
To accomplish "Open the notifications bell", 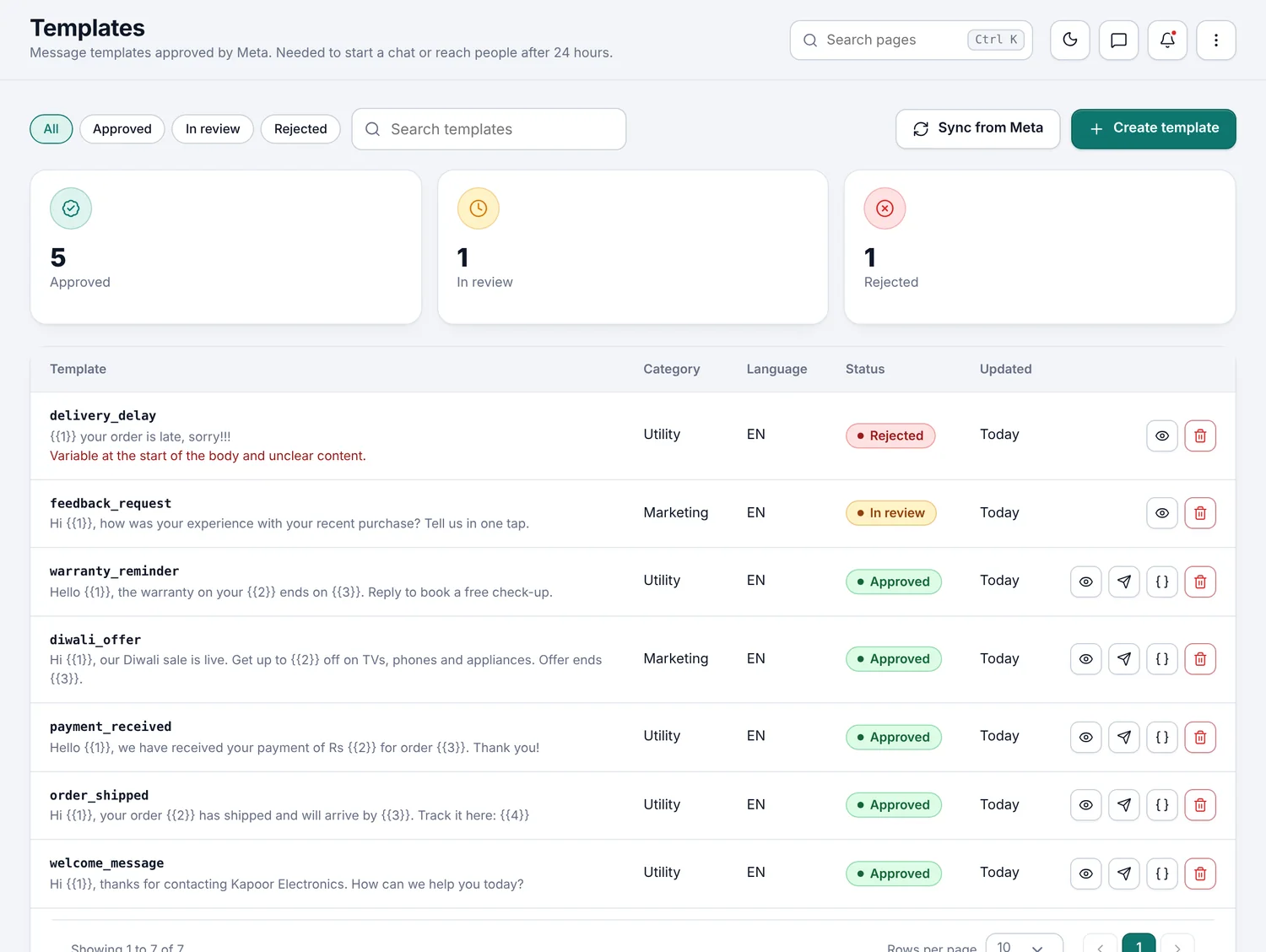I will click(1168, 41).
